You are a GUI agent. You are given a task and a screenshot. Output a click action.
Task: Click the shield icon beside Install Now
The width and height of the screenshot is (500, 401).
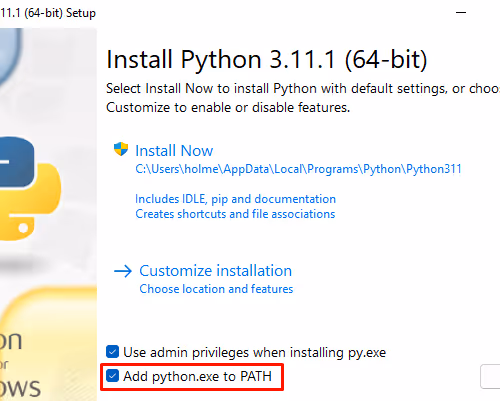tap(121, 149)
